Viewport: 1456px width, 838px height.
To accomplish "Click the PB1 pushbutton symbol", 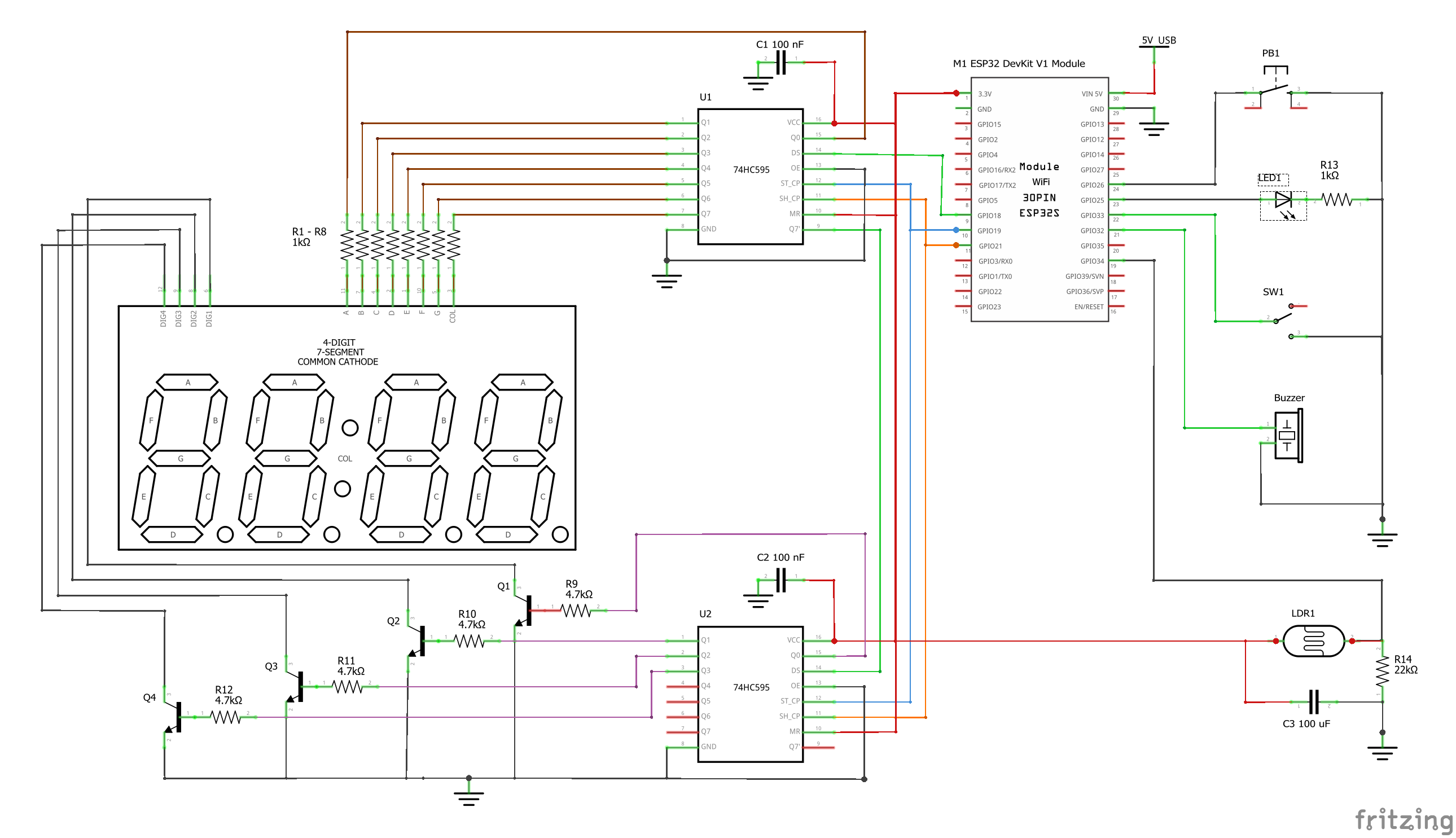I will coord(1276,88).
